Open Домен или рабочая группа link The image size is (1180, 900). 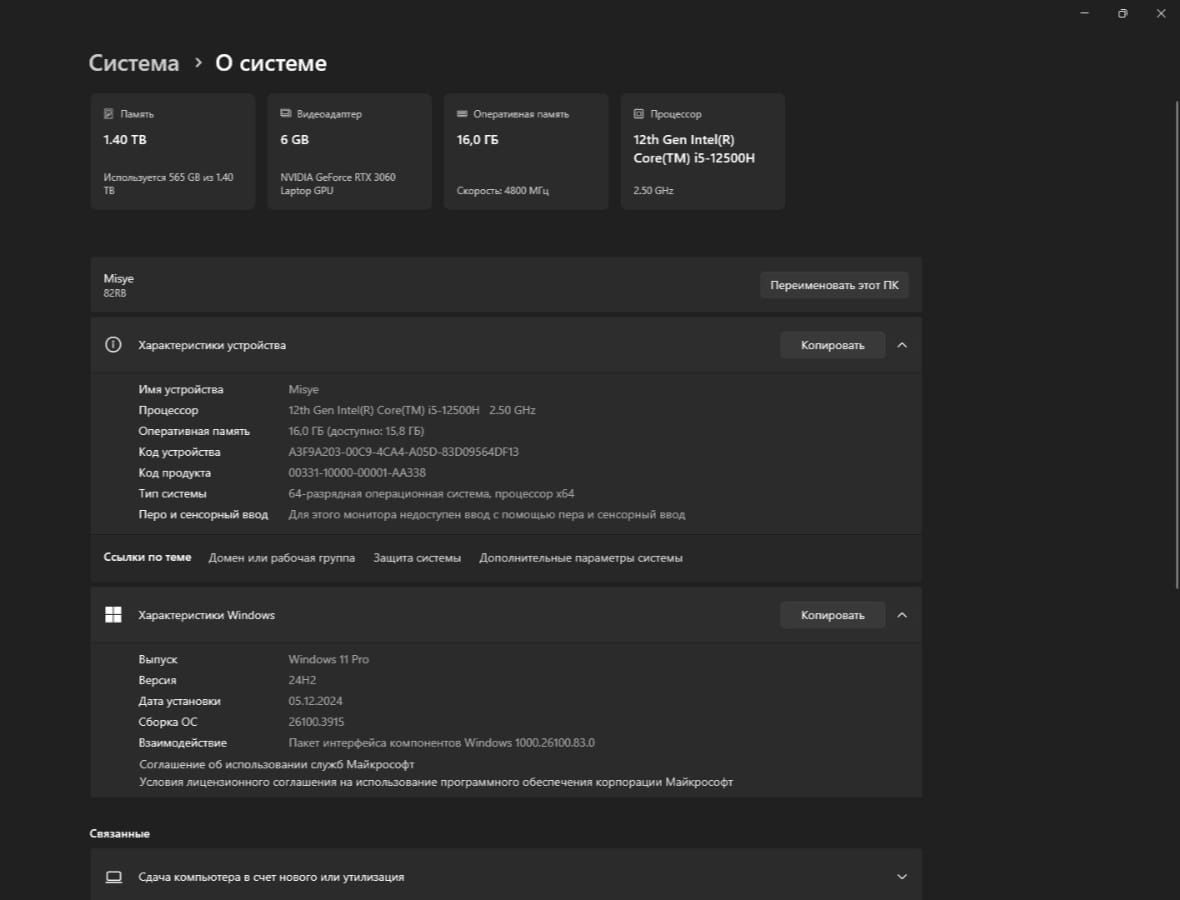(x=281, y=558)
